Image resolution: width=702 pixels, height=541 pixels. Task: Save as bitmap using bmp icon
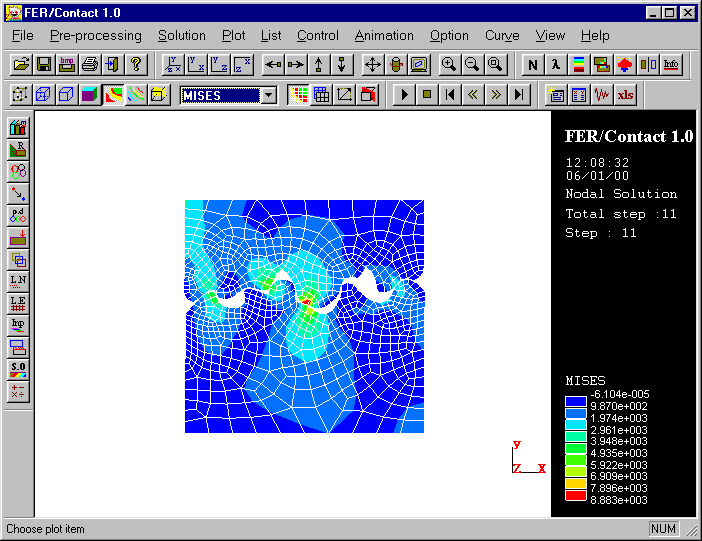pos(67,64)
